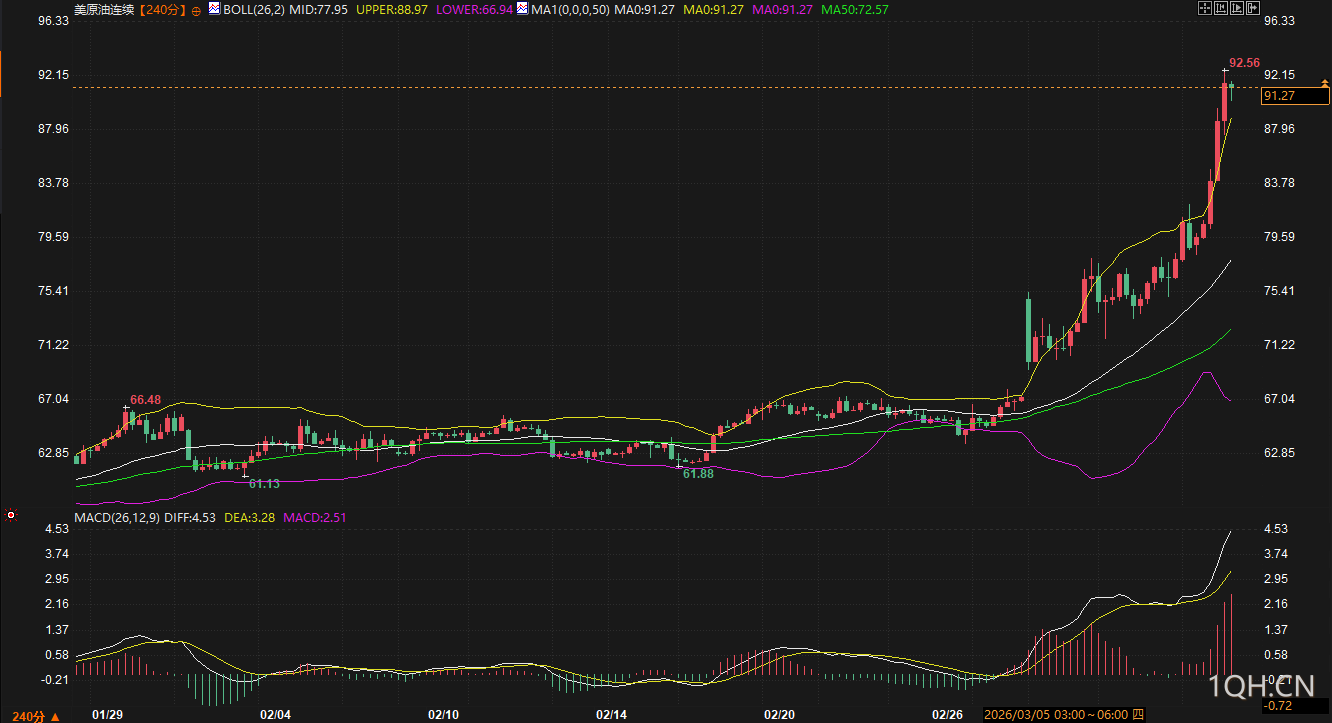This screenshot has width=1332, height=723.
Task: Click the MA1(0,0,0,50) indicator label
Action: click(x=569, y=10)
